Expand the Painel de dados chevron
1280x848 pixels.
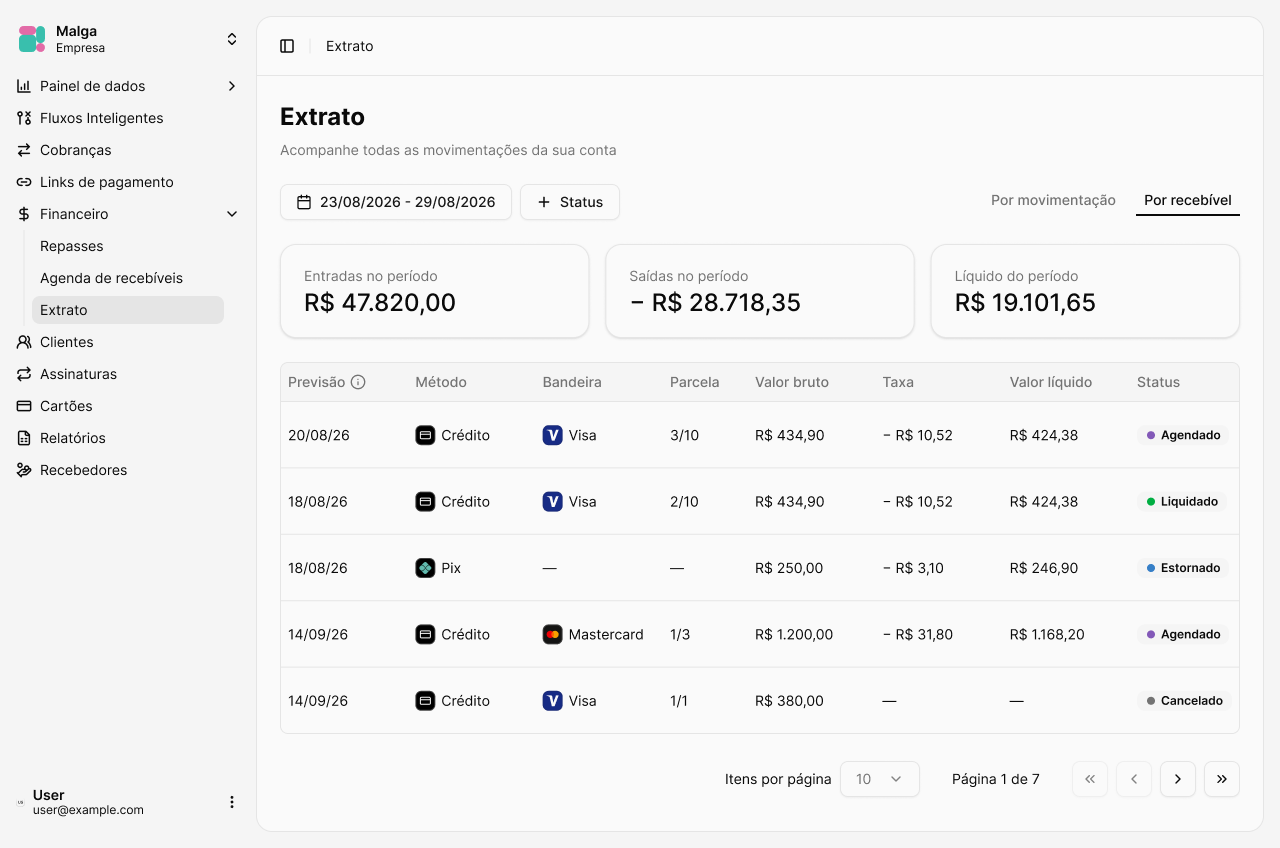coord(232,86)
